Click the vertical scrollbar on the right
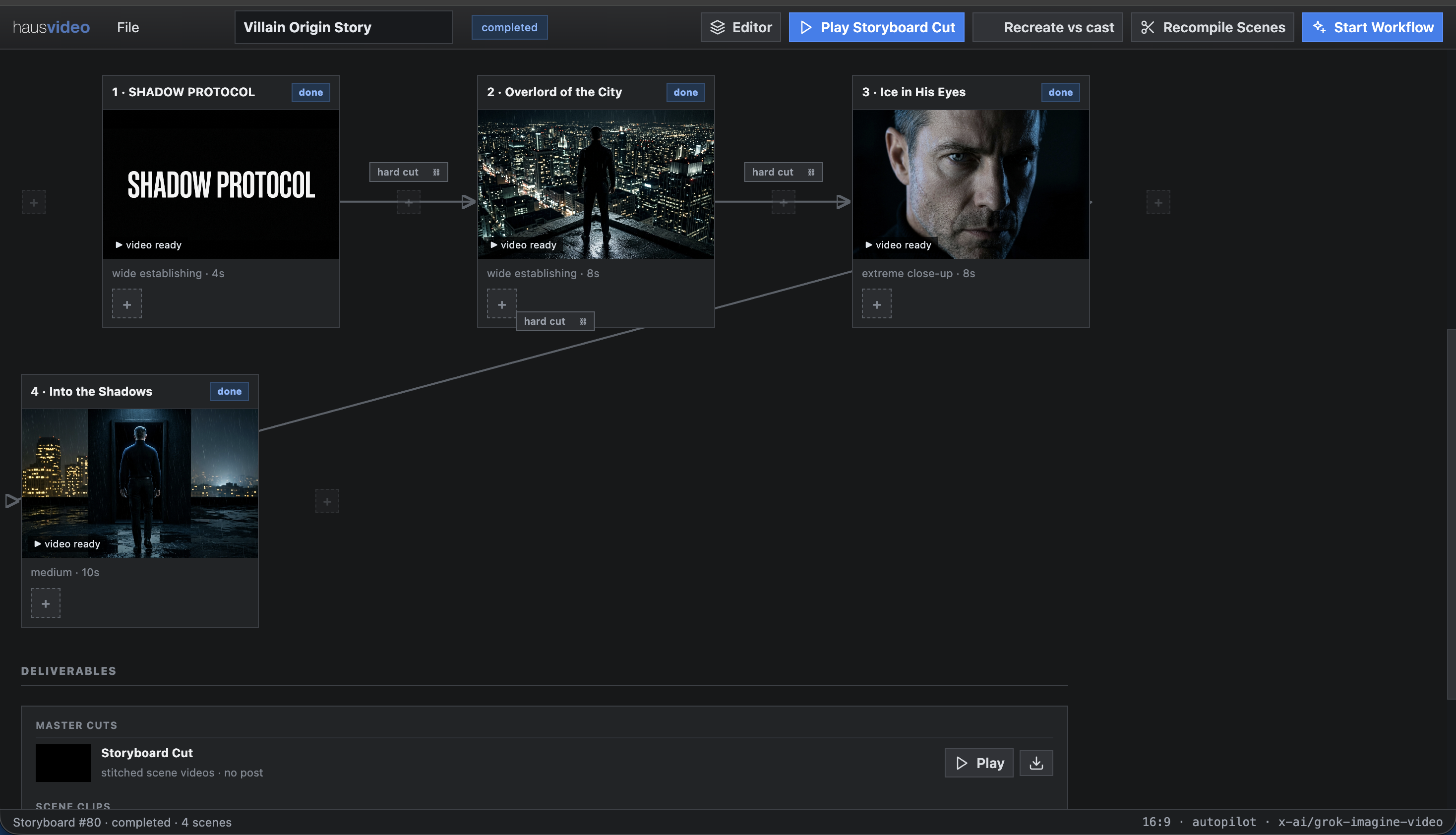This screenshot has height=835, width=1456. 1451,514
